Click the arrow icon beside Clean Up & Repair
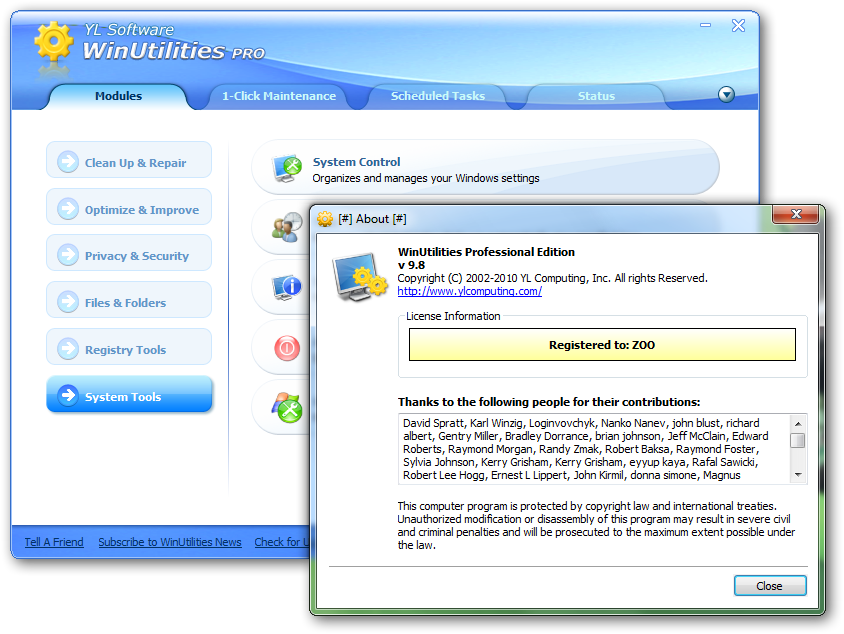This screenshot has height=634, width=844. [x=68, y=161]
